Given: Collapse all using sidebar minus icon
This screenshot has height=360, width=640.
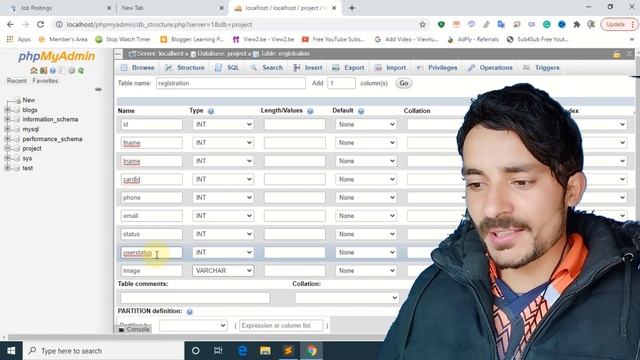Looking at the screenshot, I should point(98,89).
